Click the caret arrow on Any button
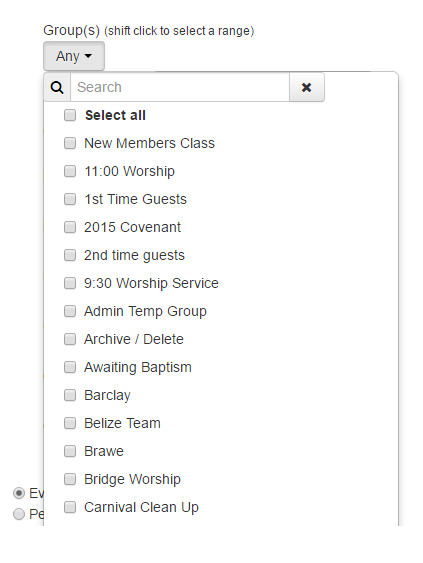423x563 pixels. tap(88, 56)
